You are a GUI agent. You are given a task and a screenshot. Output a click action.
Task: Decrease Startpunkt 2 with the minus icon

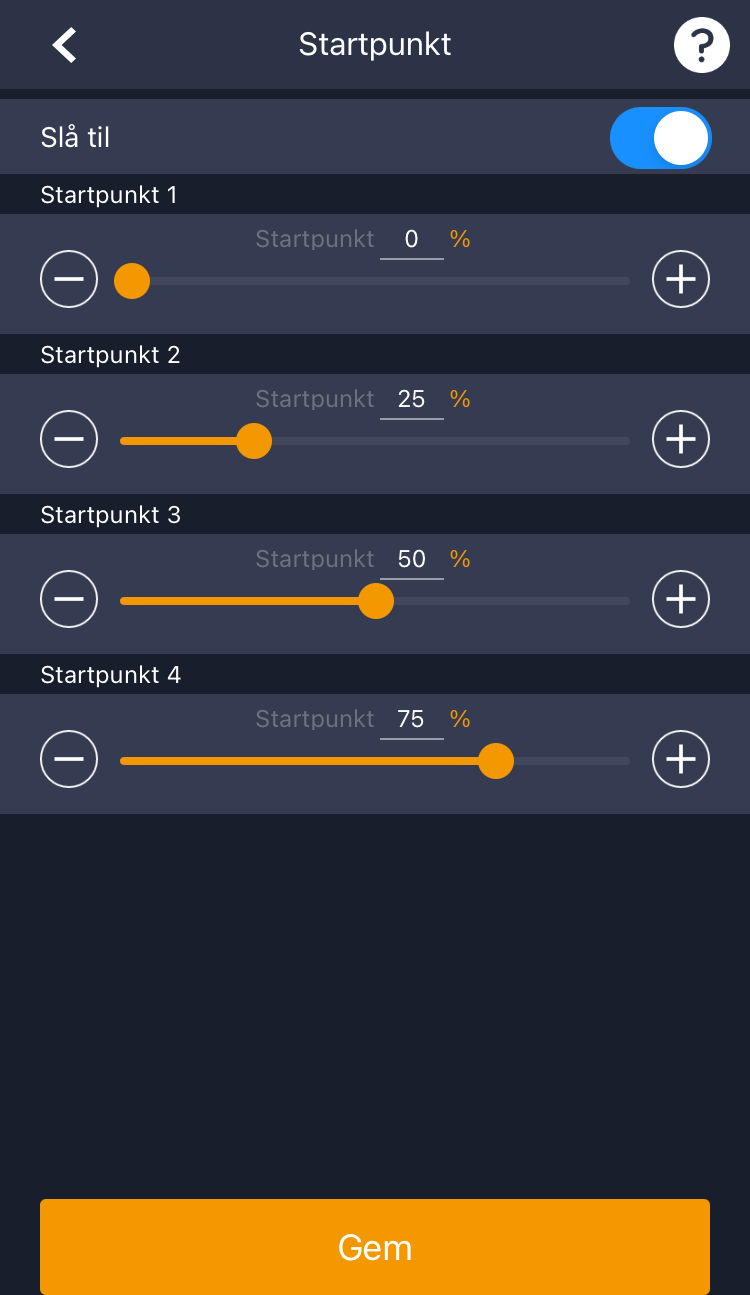(69, 439)
